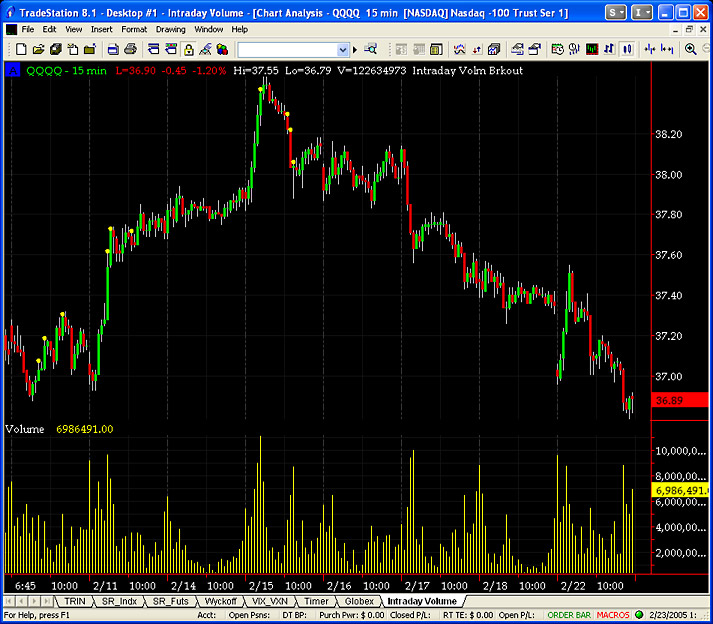
Task: Click the I button in the title bar
Action: pyautogui.click(x=642, y=13)
